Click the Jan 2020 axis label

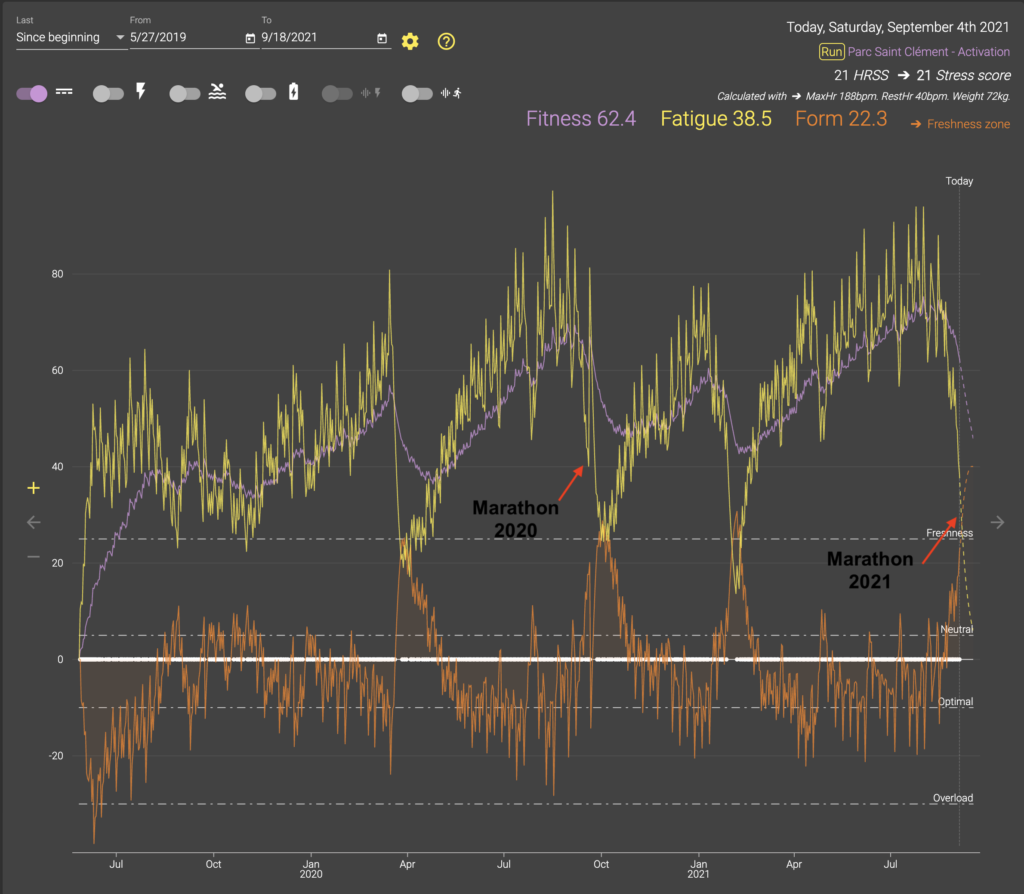coord(311,869)
